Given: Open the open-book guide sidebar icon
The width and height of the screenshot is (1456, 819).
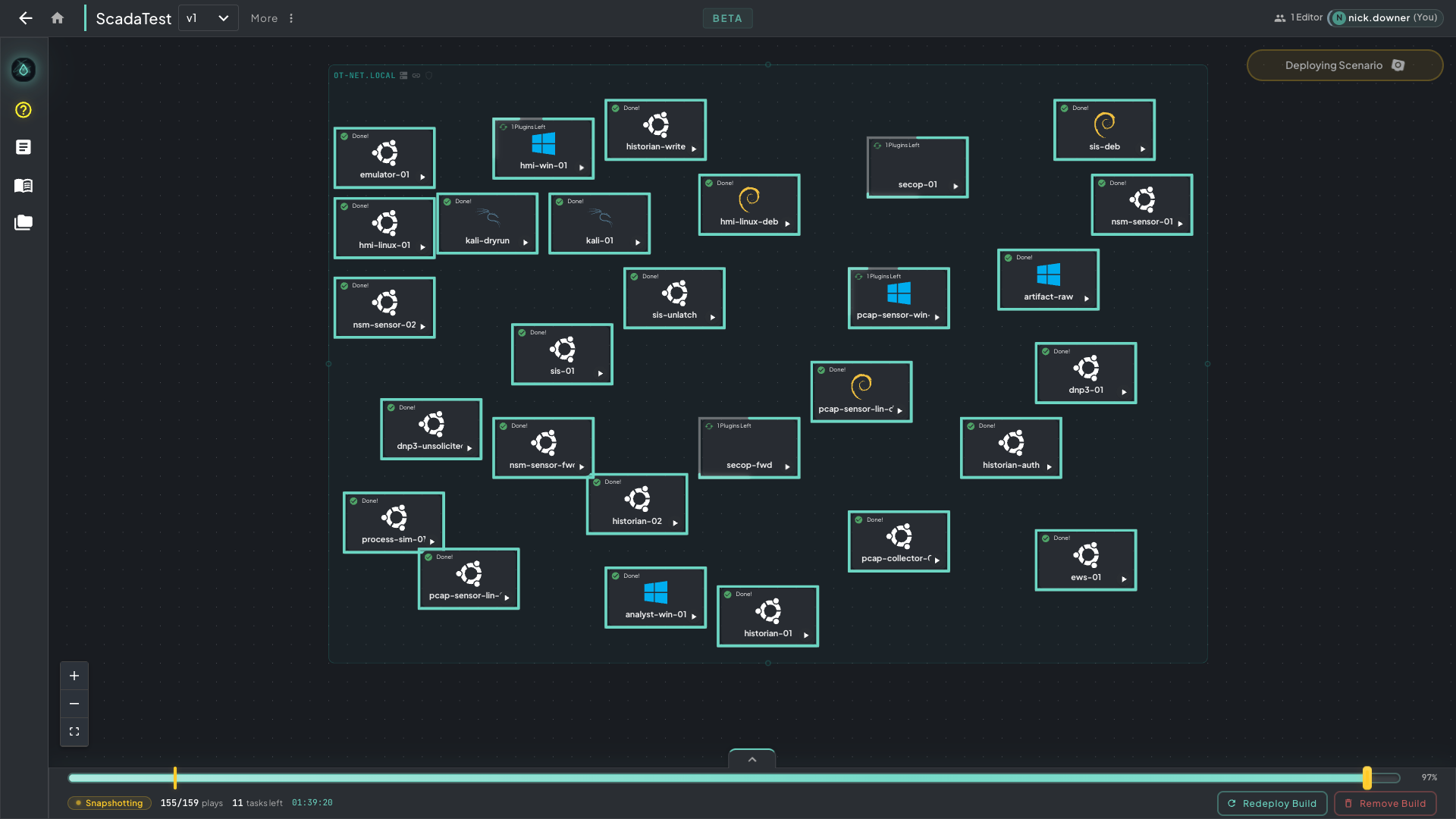Looking at the screenshot, I should (x=24, y=185).
